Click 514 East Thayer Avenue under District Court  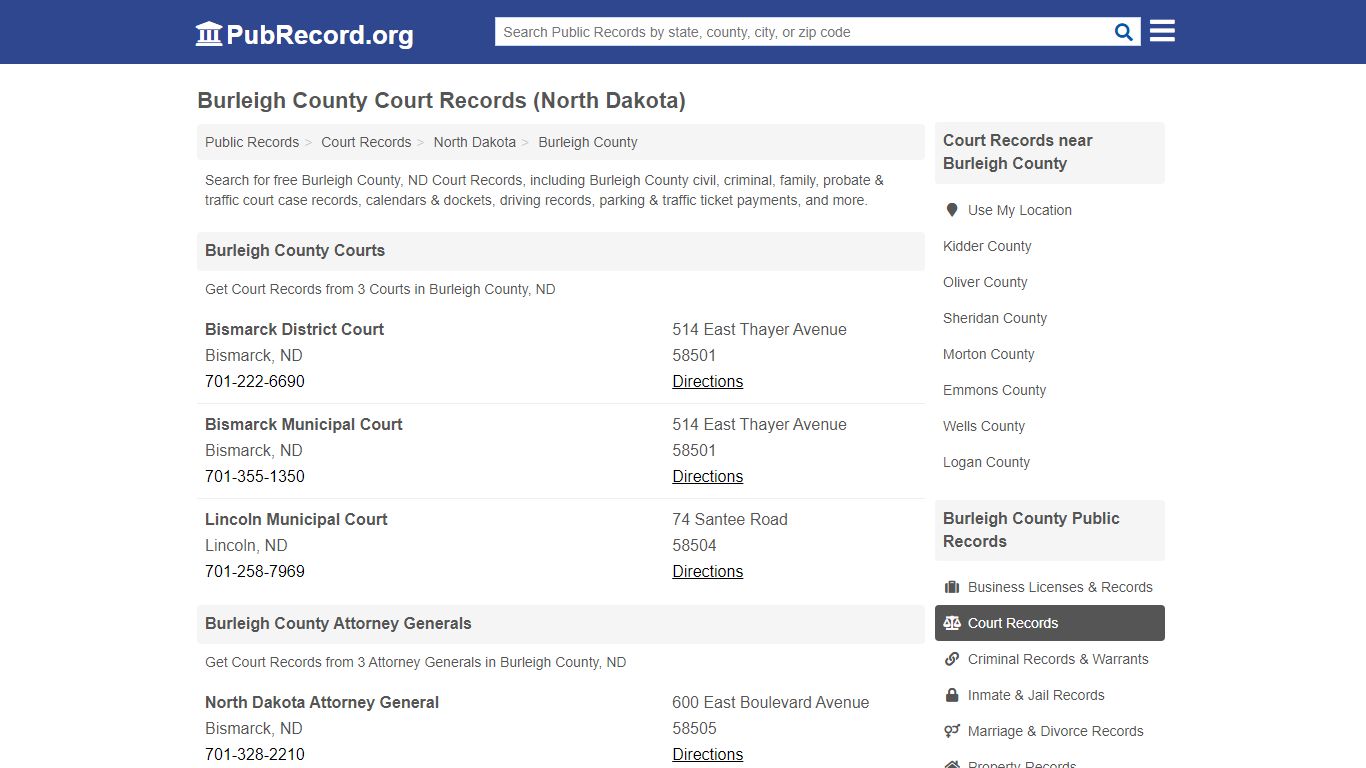[759, 329]
